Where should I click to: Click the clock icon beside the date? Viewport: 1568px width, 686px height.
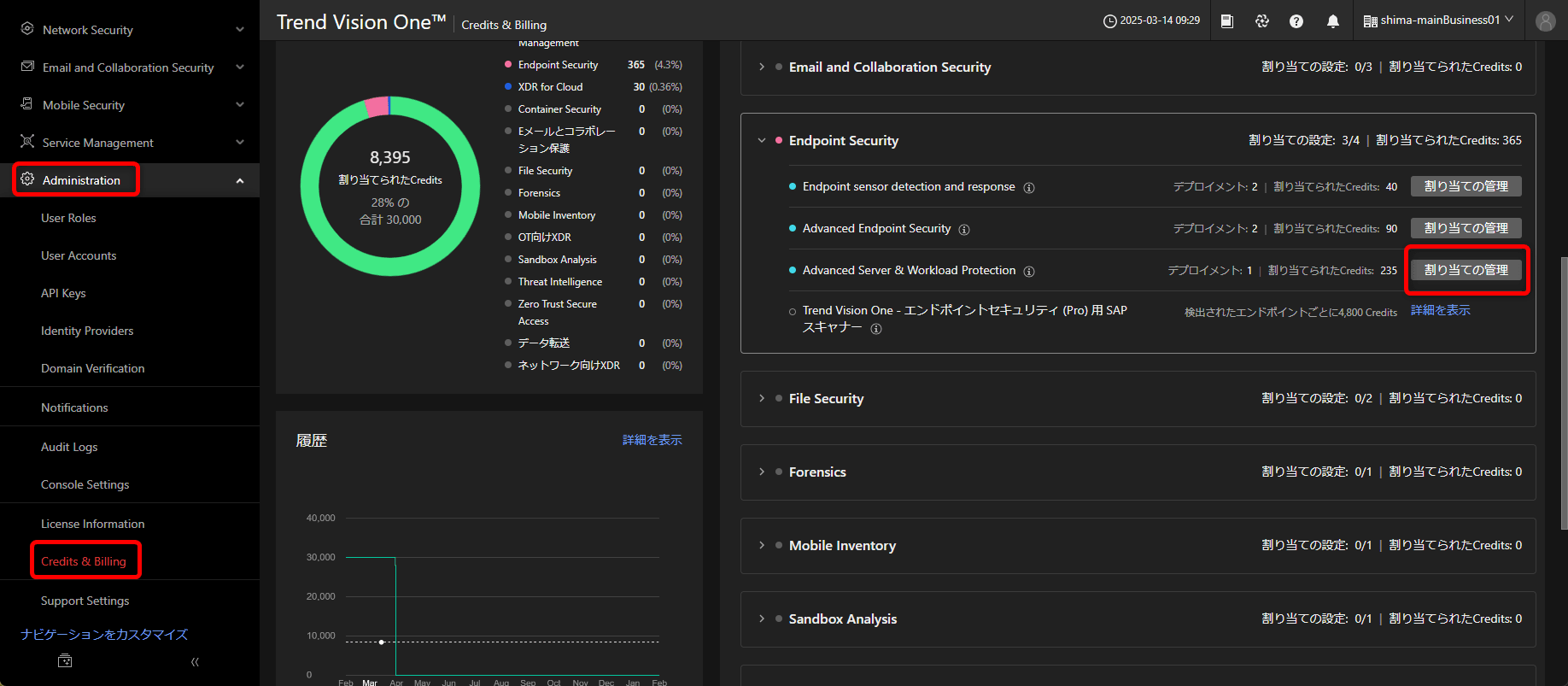coord(1109,21)
